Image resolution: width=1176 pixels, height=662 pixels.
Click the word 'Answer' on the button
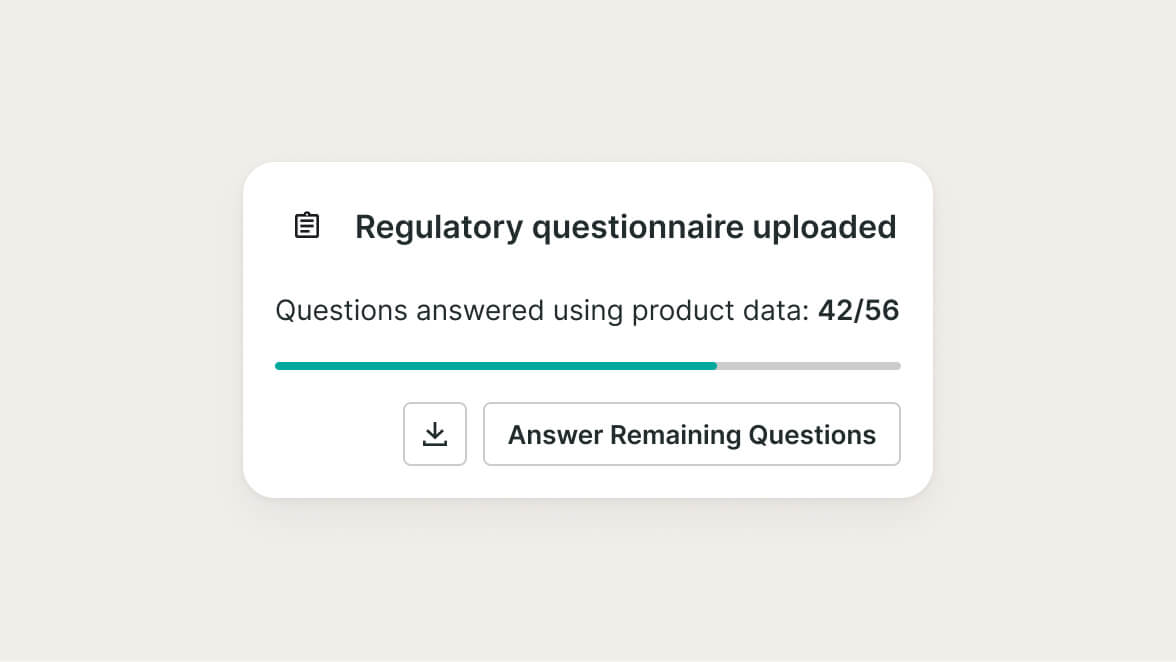555,435
